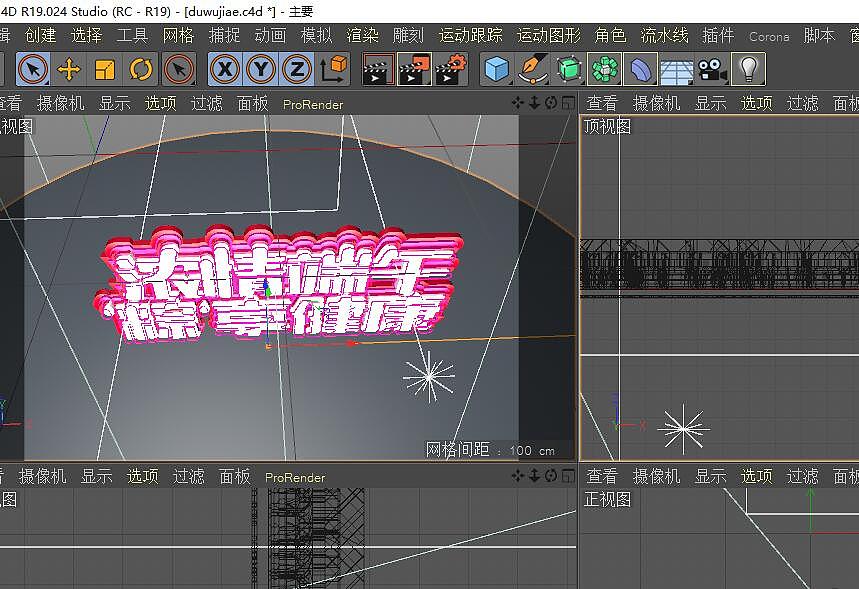
Task: Open 过滤 menu in perspective viewport
Action: (x=207, y=103)
